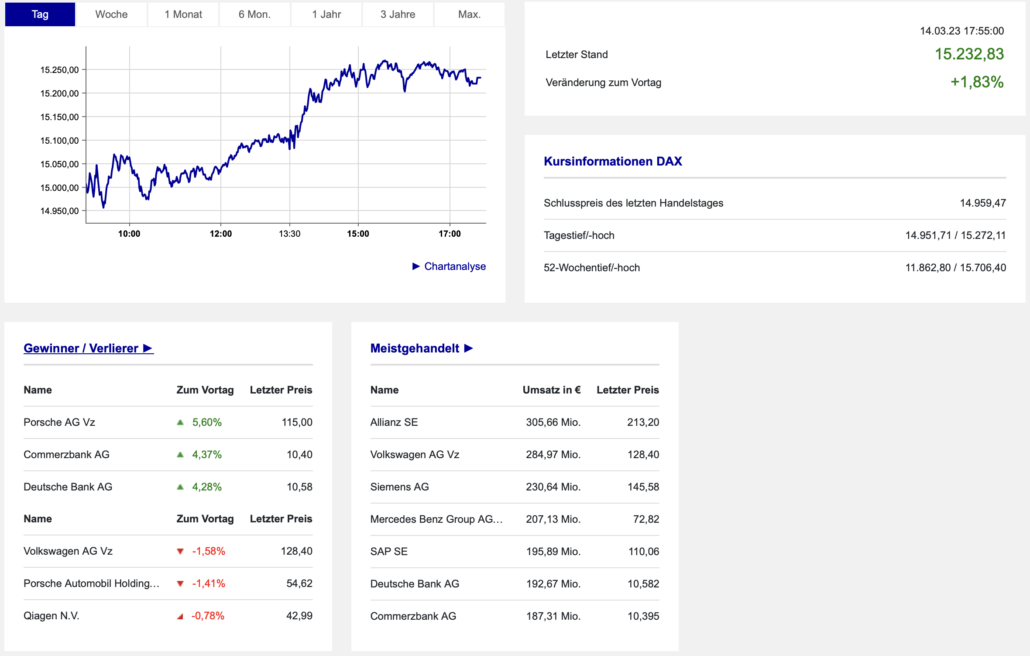Click Allianz SE turnover 305,66 Mio.

(553, 422)
